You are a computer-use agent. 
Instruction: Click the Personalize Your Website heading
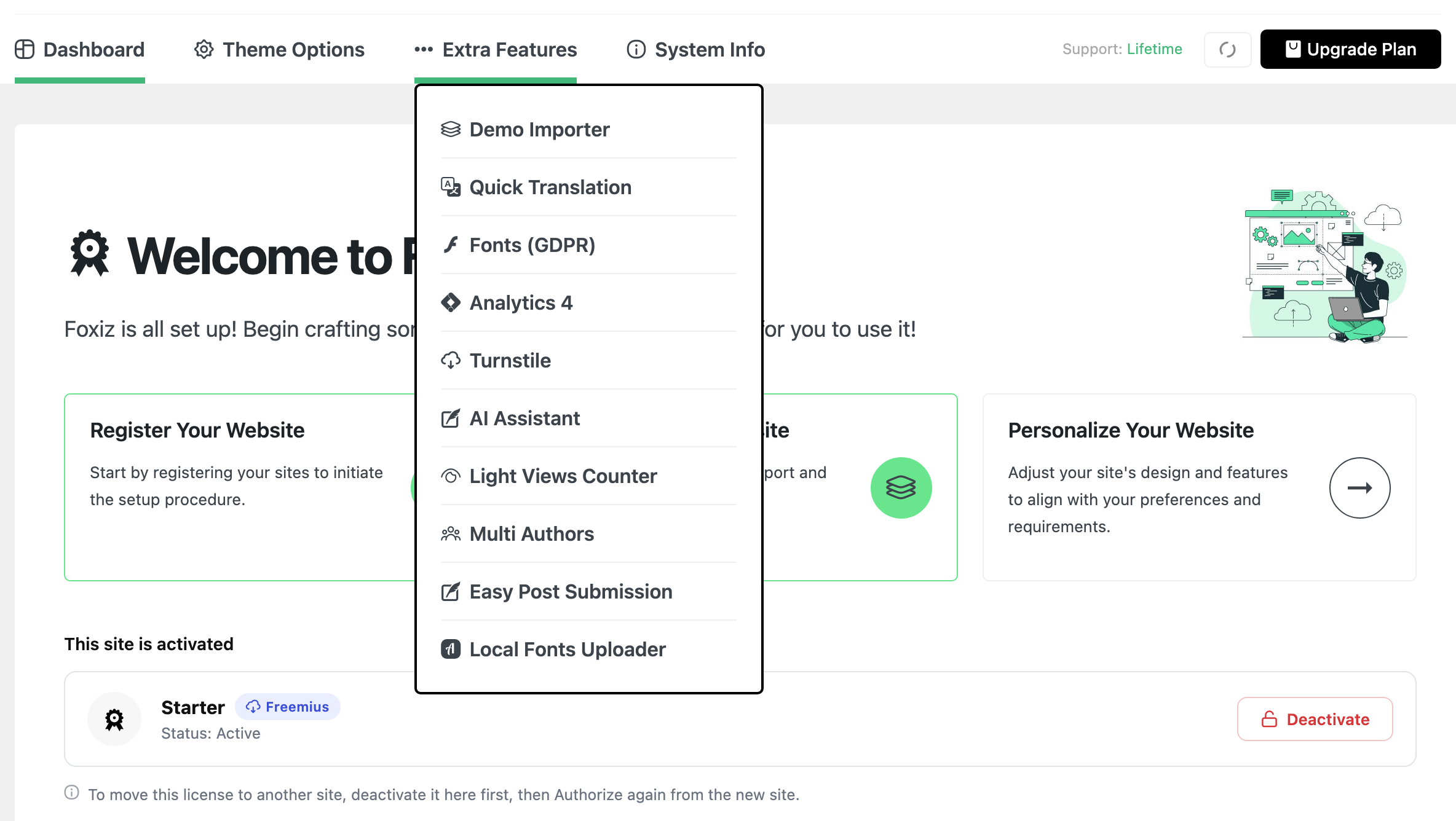tap(1131, 430)
